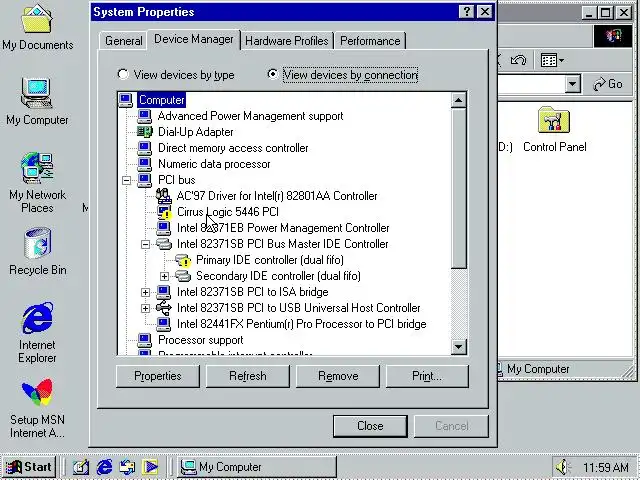
Task: Click the Go button in My Computer window
Action: coord(608,84)
